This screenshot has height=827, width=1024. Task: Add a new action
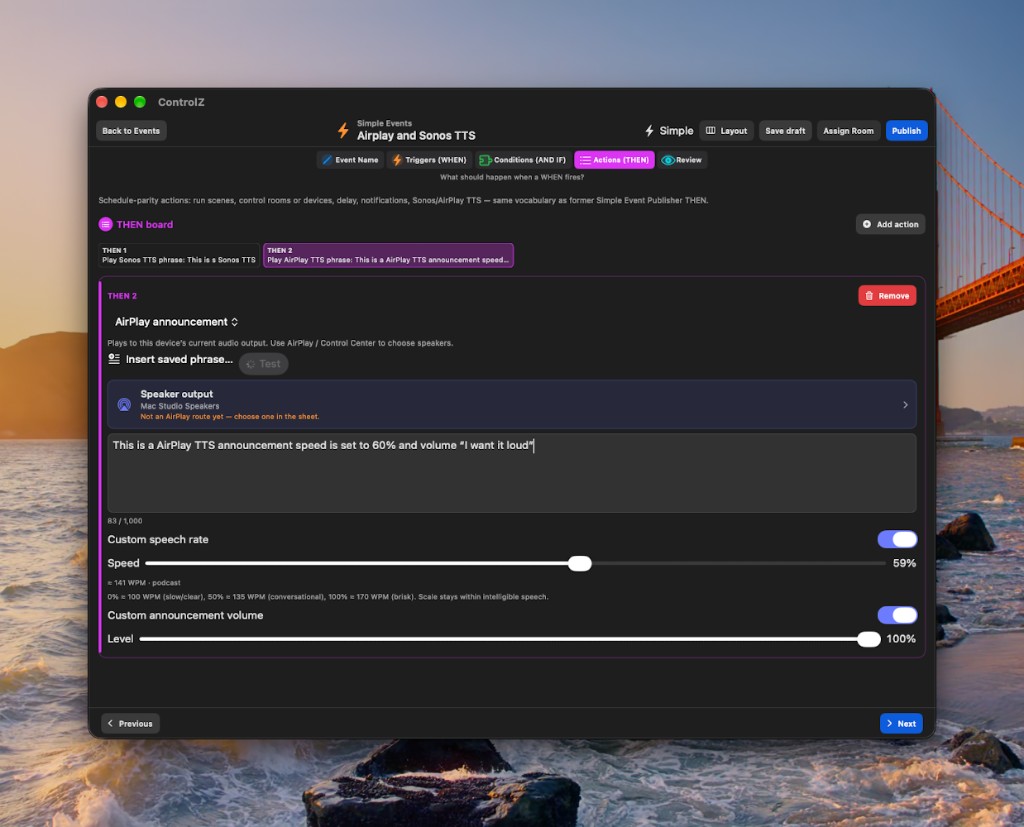[x=890, y=224]
